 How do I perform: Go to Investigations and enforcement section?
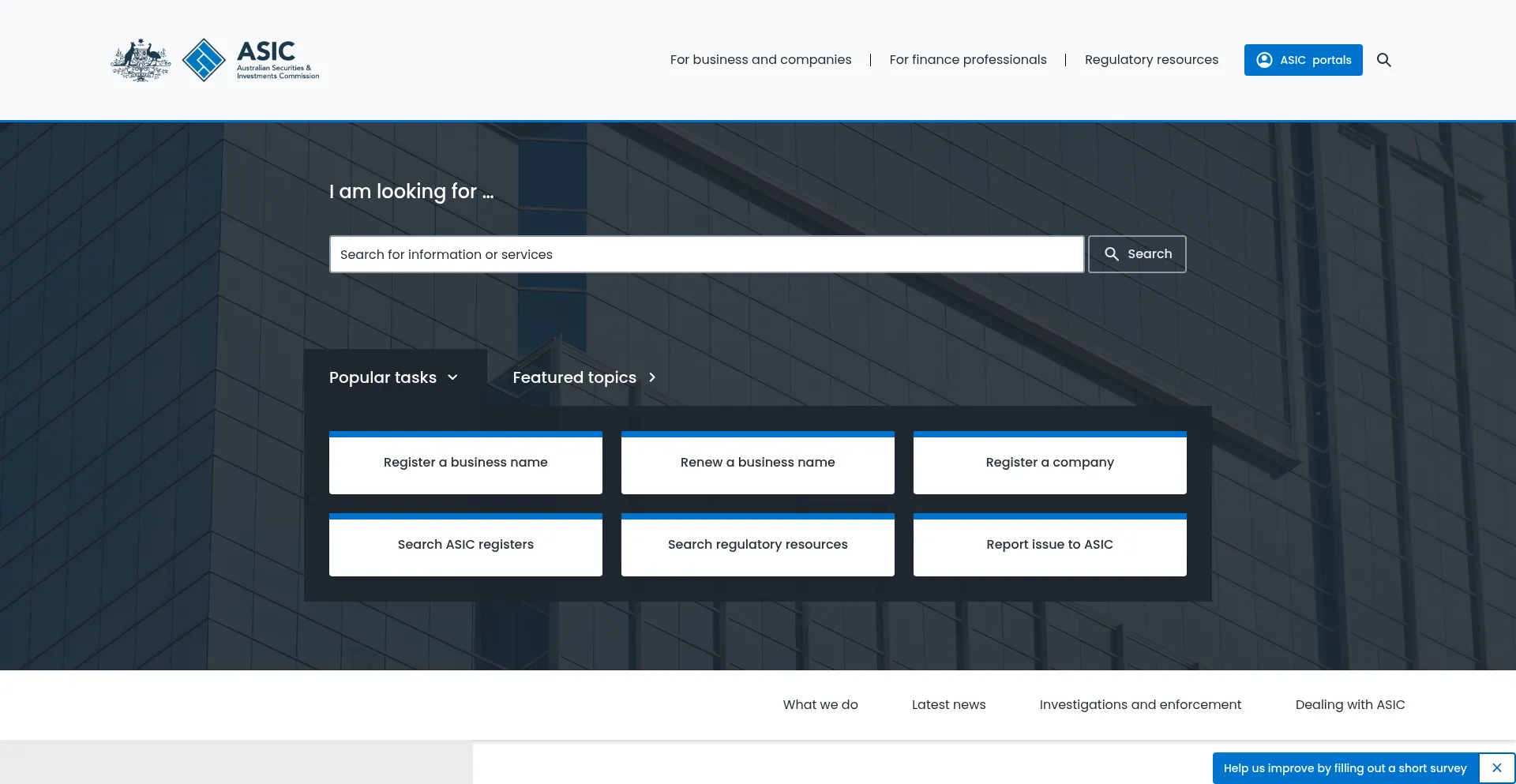pyautogui.click(x=1140, y=704)
